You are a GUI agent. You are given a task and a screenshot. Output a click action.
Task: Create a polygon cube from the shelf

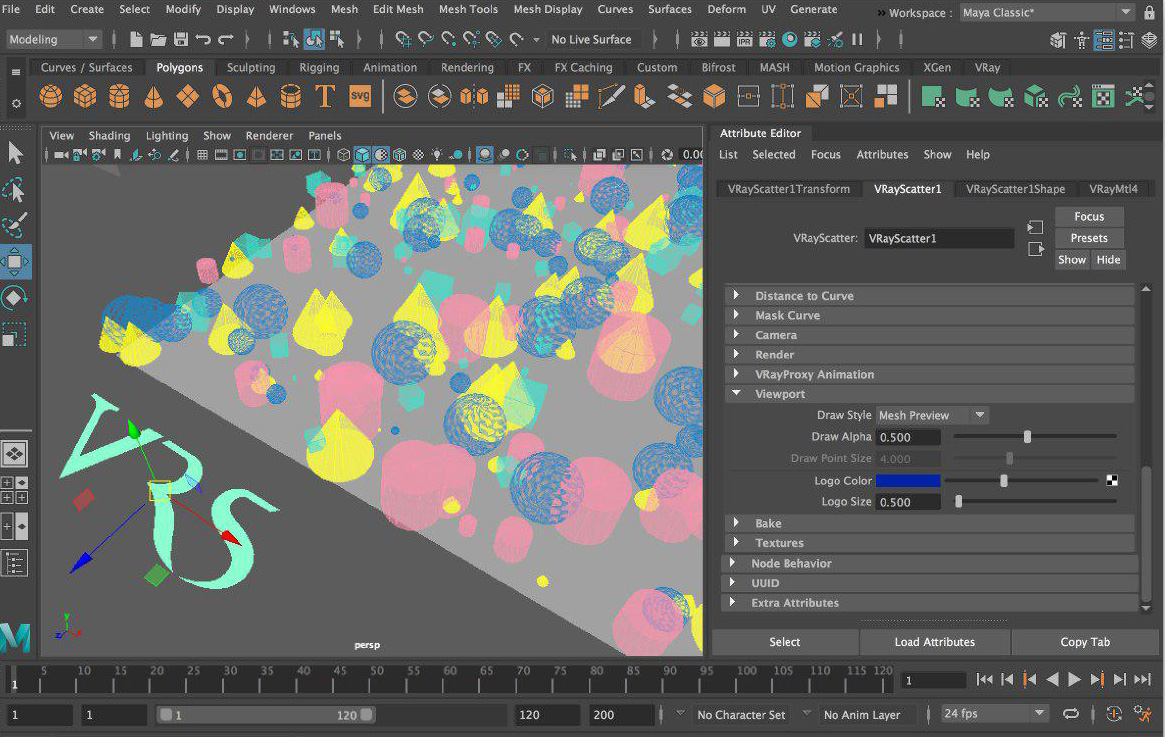click(x=85, y=97)
